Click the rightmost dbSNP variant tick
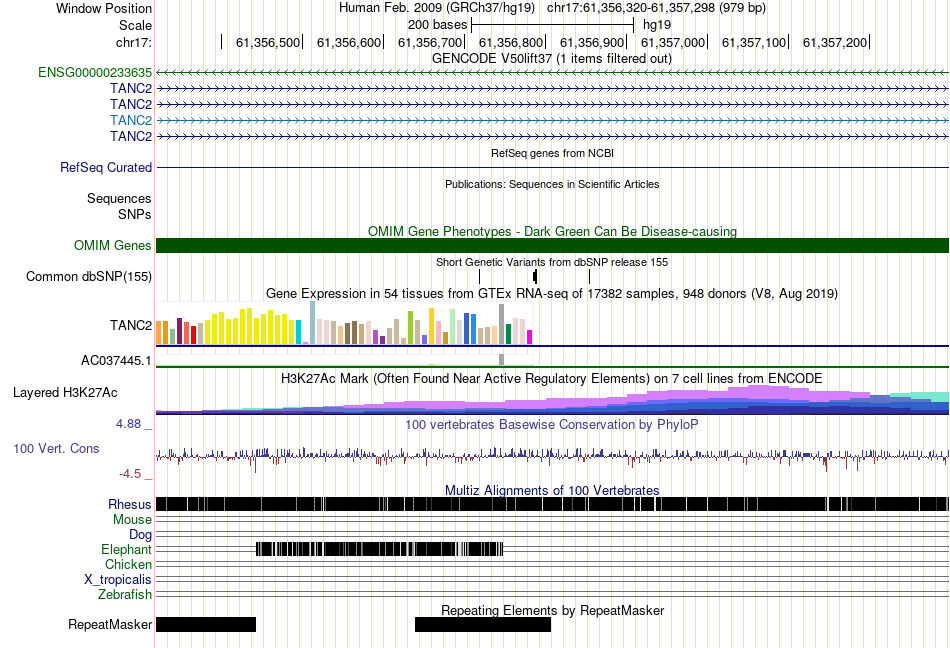This screenshot has width=950, height=648. (590, 277)
